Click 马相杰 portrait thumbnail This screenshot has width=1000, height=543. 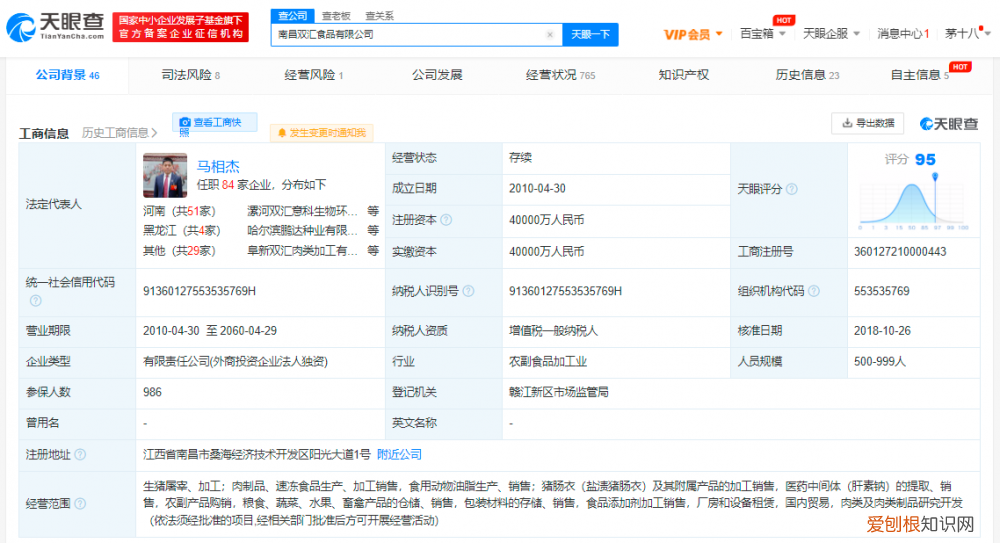[x=165, y=175]
